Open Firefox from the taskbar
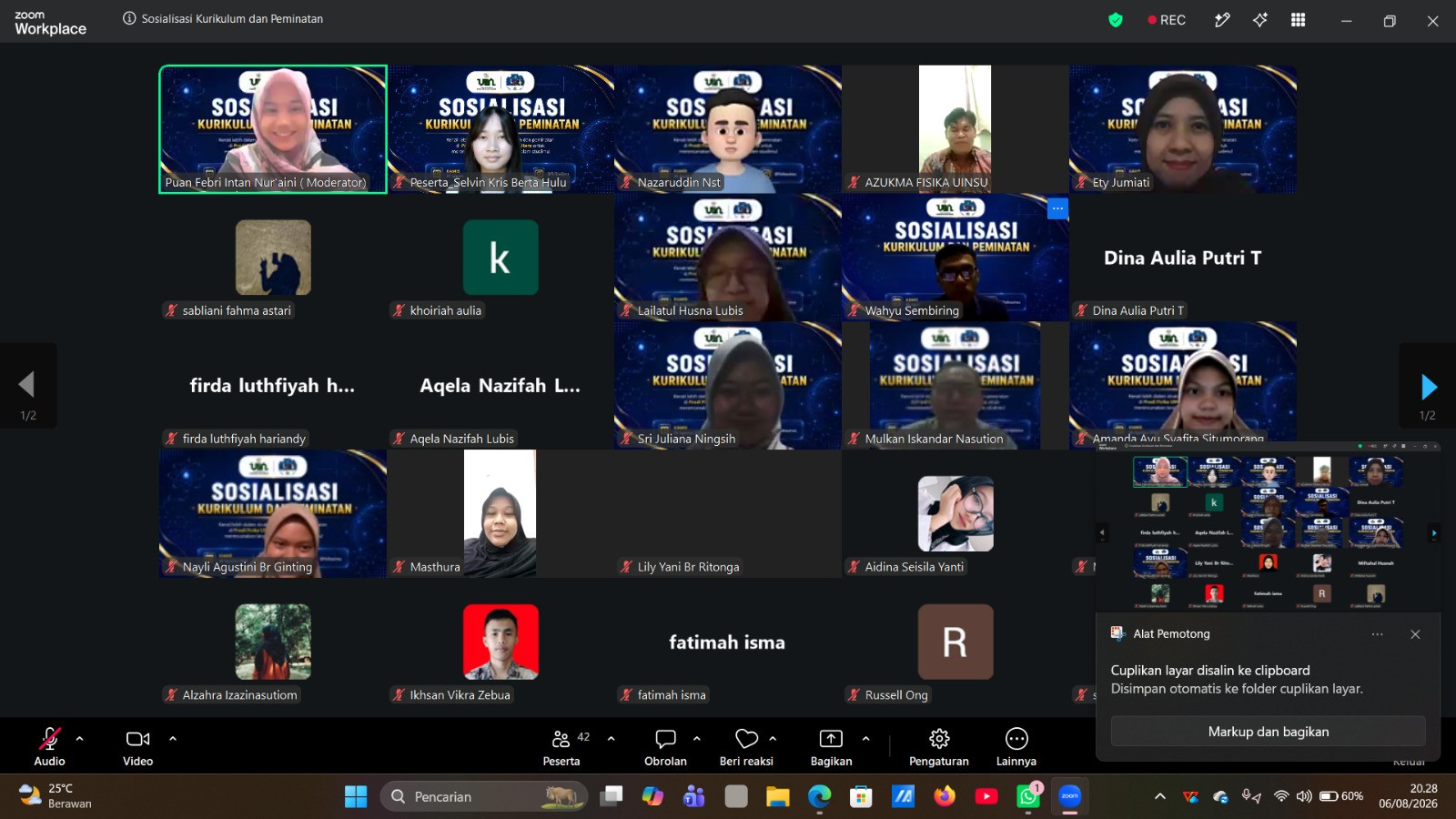Viewport: 1456px width, 819px height. coord(945,796)
